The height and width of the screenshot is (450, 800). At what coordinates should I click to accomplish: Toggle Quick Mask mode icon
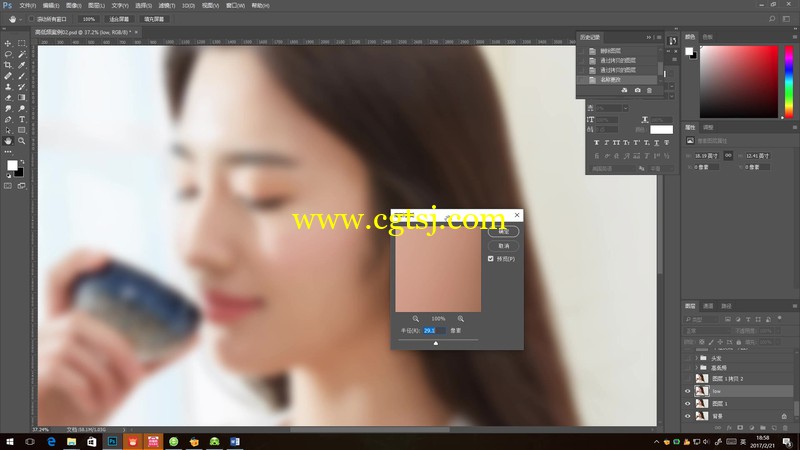[8, 186]
